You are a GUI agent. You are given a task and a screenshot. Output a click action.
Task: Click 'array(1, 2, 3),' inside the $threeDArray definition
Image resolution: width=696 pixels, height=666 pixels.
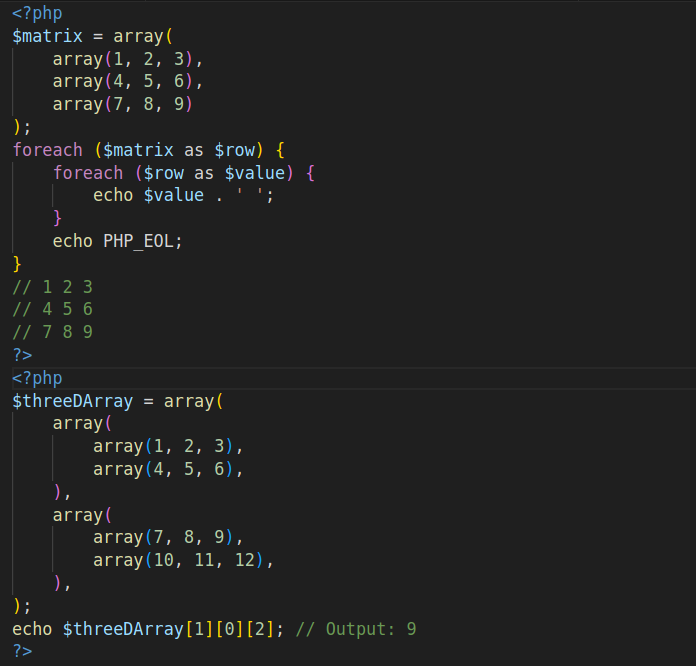[x=168, y=446]
